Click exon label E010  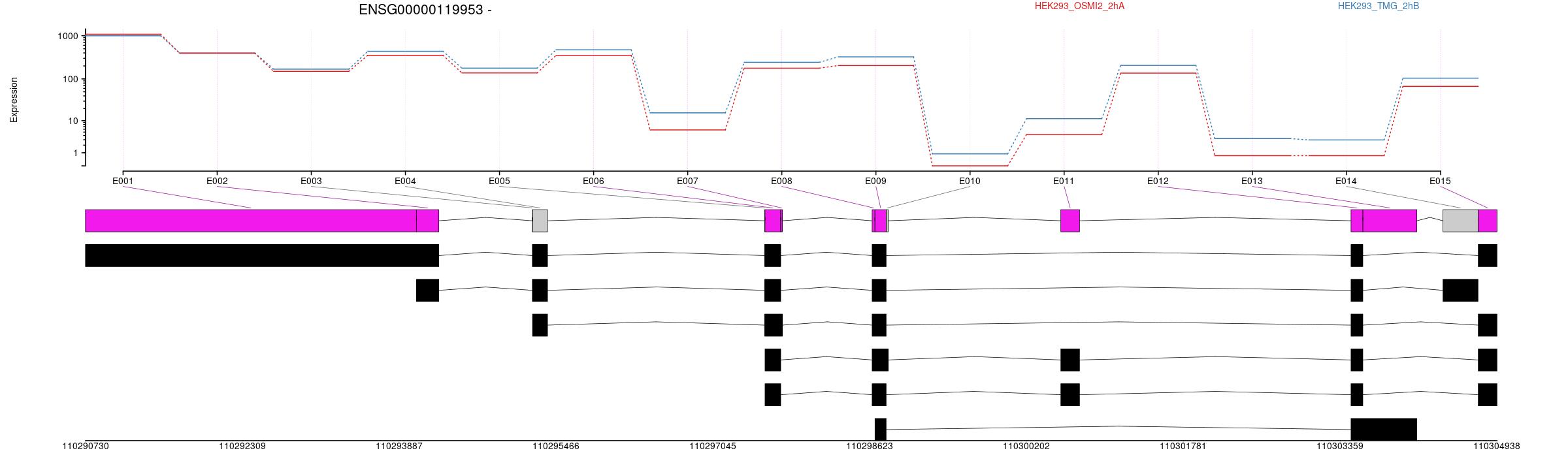970,181
